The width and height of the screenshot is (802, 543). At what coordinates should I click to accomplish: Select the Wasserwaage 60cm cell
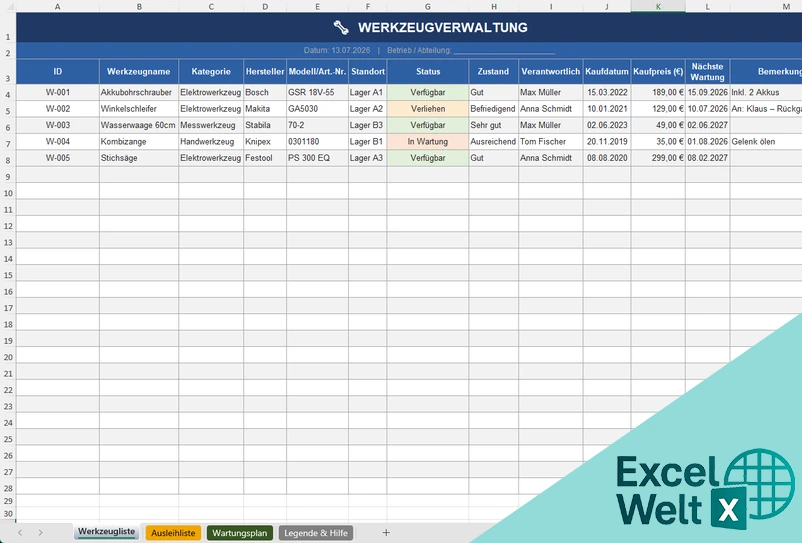pyautogui.click(x=139, y=125)
